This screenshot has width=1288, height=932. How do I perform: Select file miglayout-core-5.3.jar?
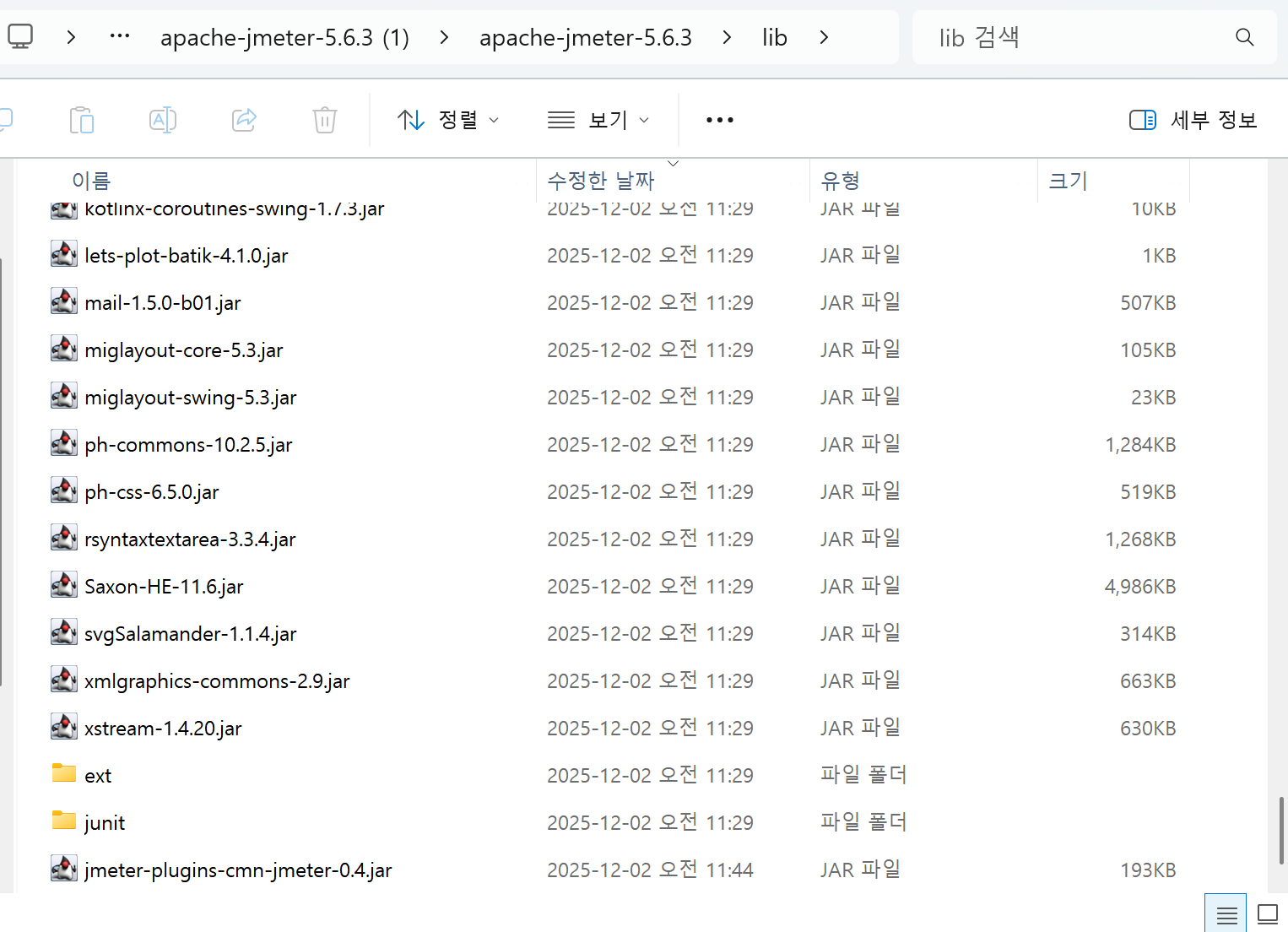183,350
